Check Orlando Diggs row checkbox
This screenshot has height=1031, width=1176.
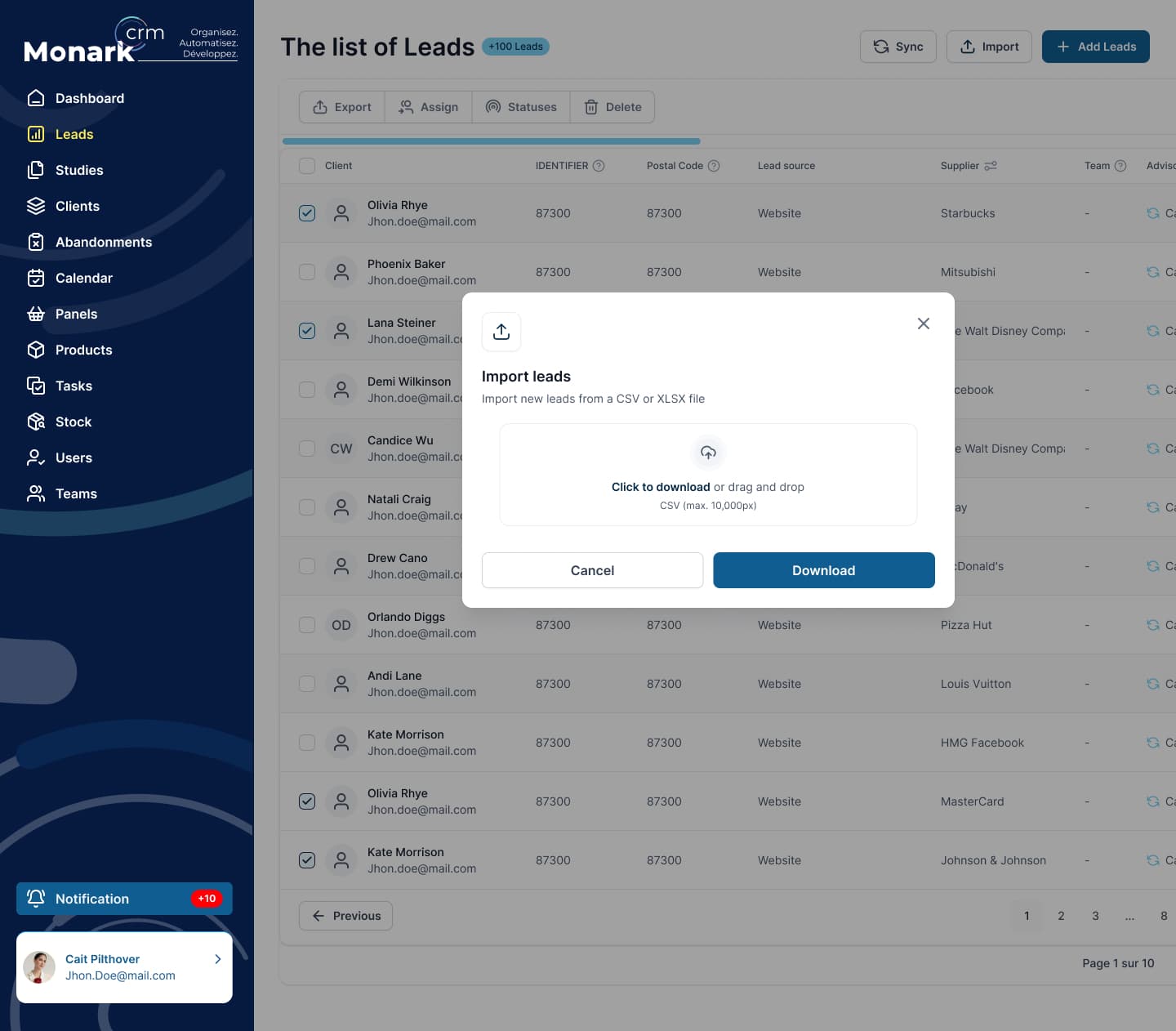[x=307, y=625]
